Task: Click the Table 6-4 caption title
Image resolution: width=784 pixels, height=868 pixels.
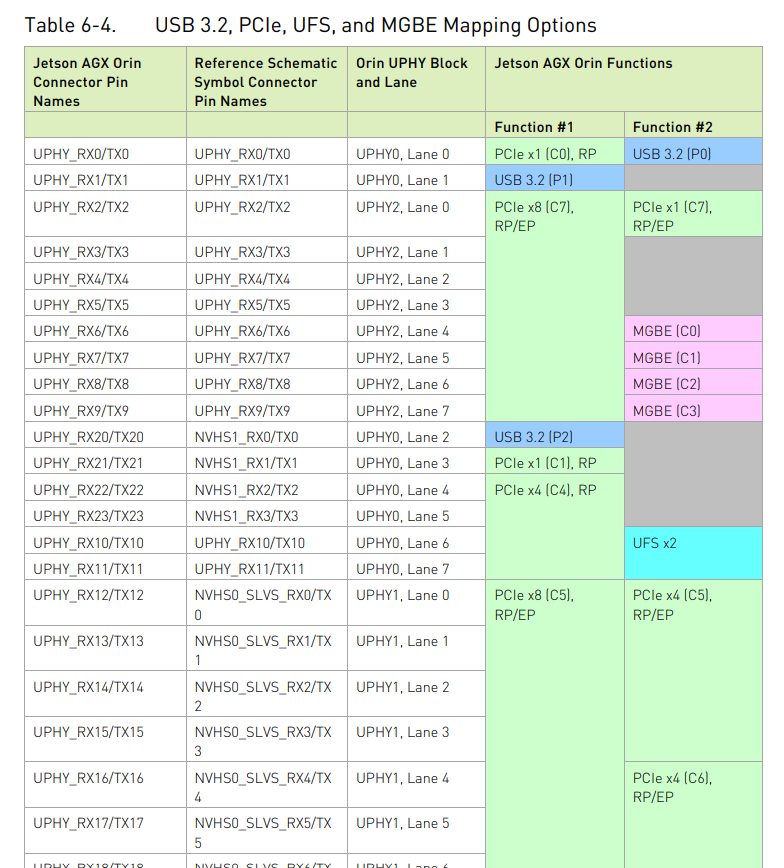Action: [310, 25]
